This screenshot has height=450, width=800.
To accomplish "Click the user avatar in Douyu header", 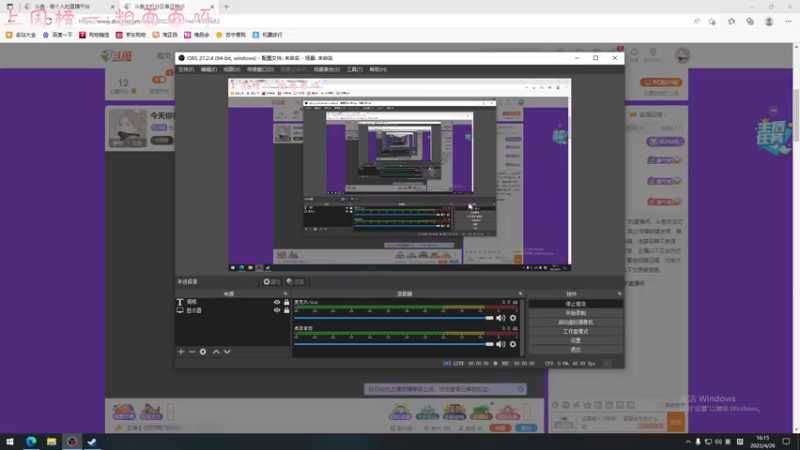I will coord(682,55).
